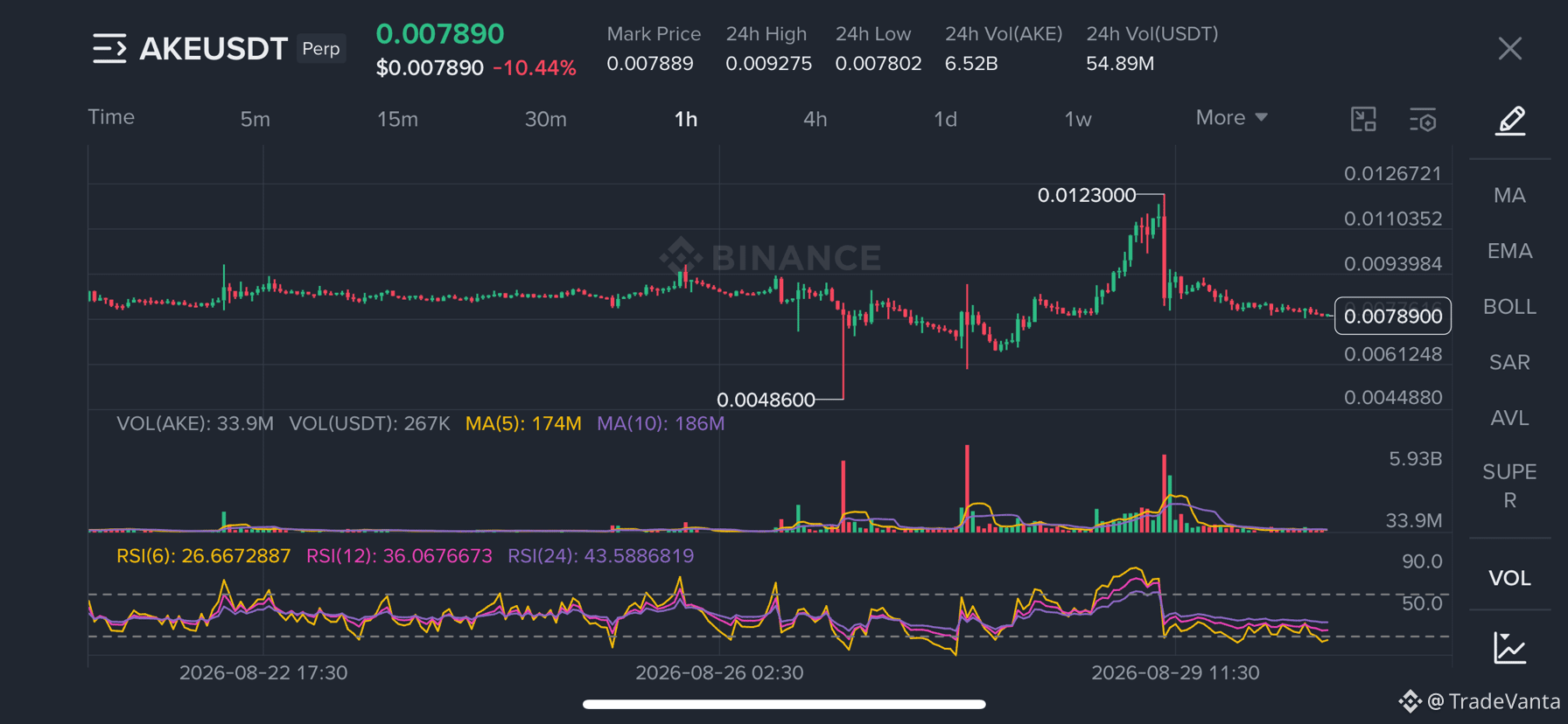
Task: Toggle the AVL indicator
Action: (x=1509, y=418)
